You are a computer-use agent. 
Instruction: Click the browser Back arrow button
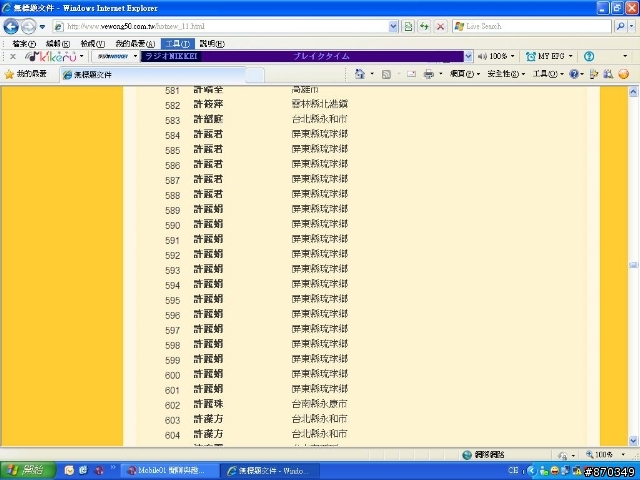point(11,27)
